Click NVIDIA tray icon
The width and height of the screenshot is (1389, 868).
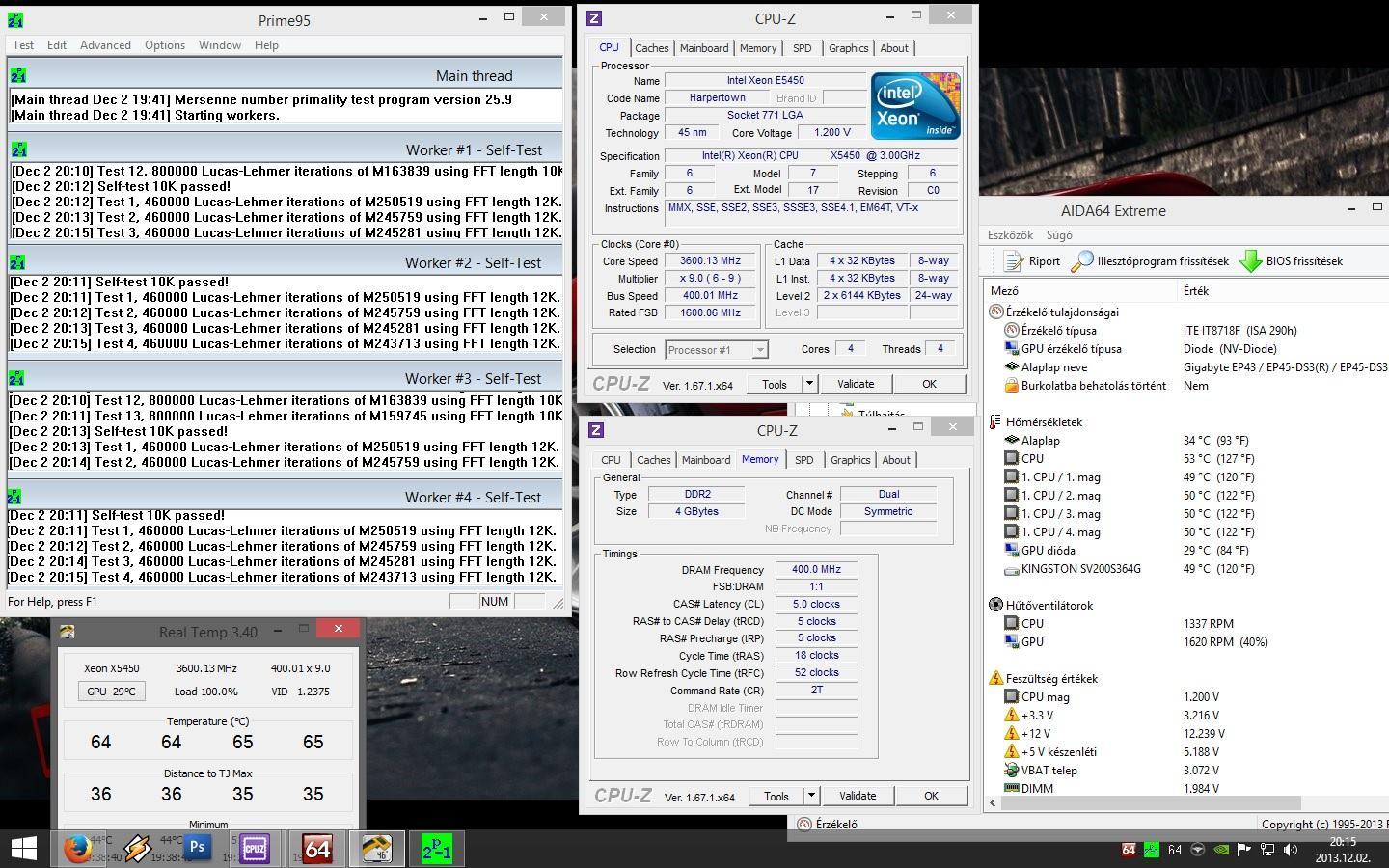coord(1221,850)
